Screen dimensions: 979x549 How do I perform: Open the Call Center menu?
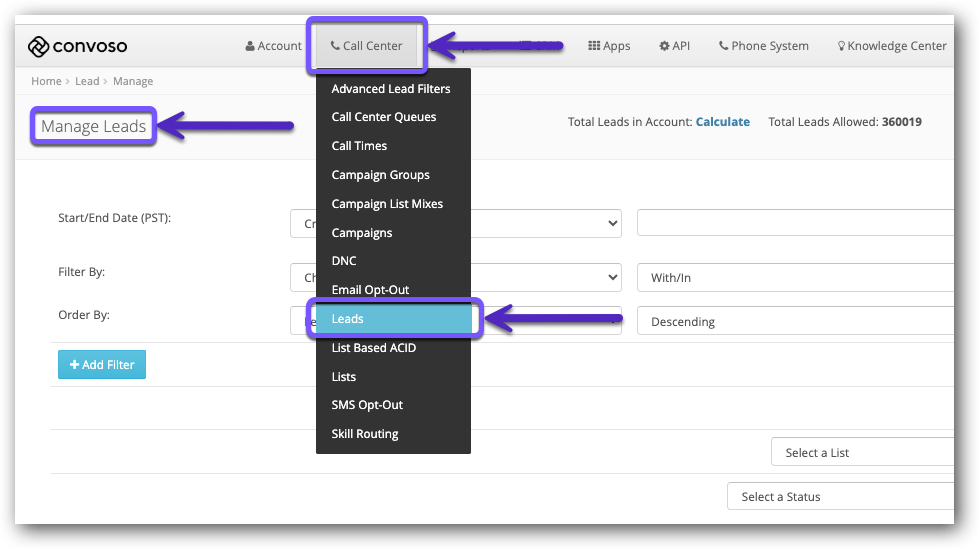click(367, 46)
